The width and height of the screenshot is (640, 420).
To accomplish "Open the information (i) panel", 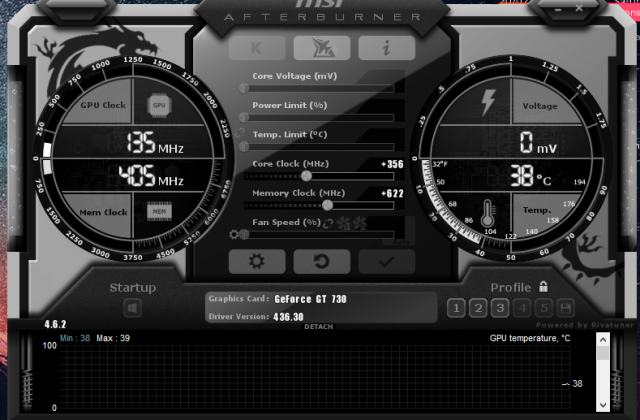I will 386,48.
